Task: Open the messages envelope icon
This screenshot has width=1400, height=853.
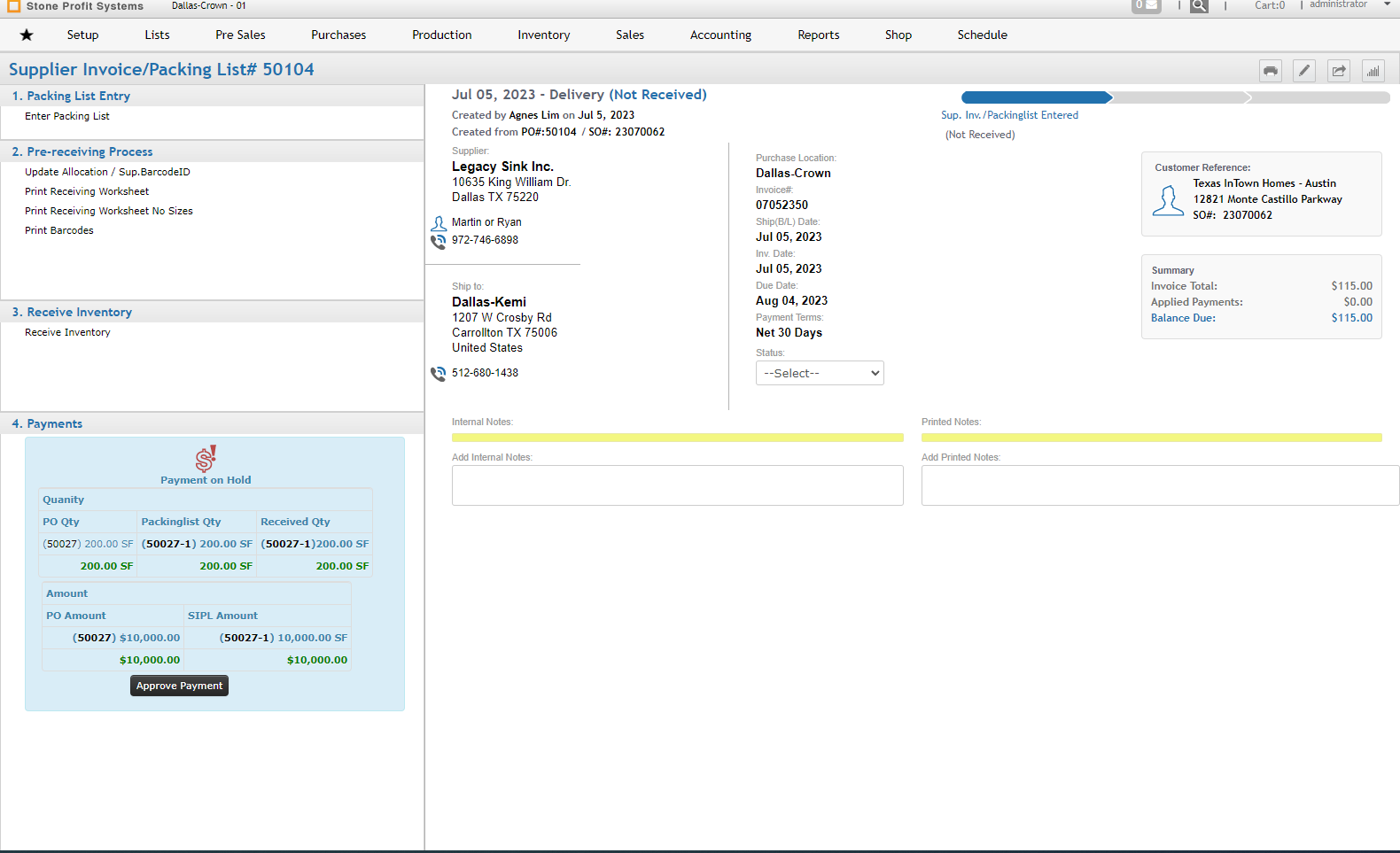Action: [1147, 5]
